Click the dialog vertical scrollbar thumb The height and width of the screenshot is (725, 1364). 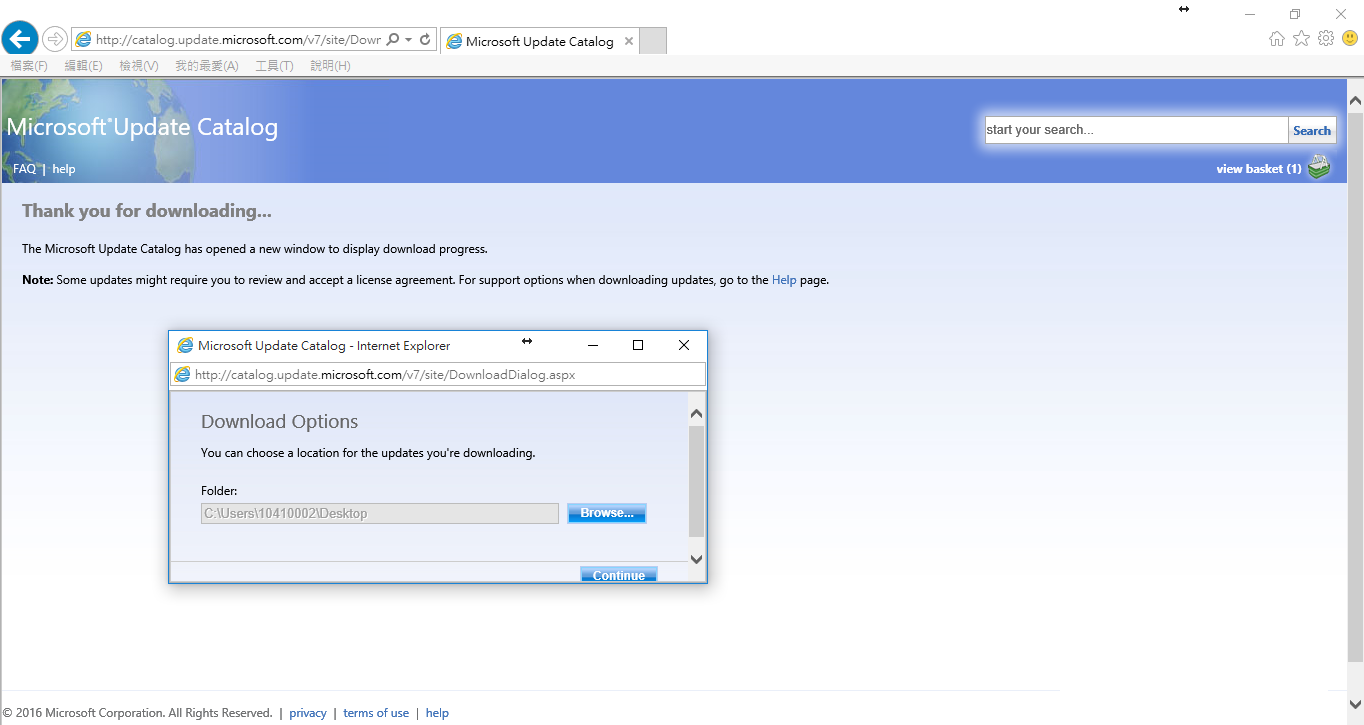click(697, 482)
